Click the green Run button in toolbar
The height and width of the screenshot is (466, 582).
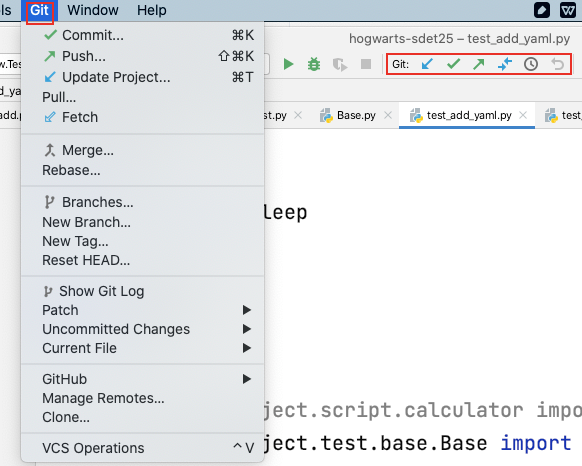[288, 64]
